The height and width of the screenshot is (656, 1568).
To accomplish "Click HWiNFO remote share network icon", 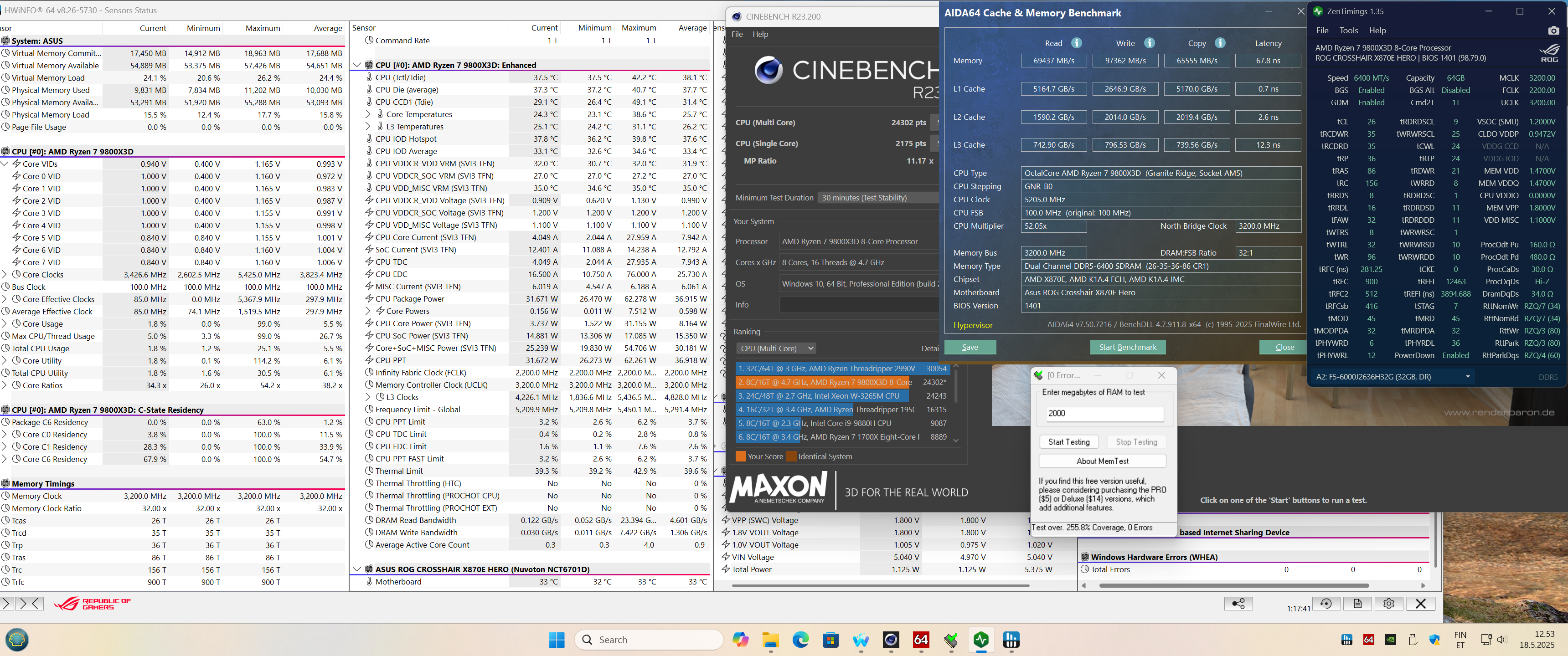I will 1238,603.
